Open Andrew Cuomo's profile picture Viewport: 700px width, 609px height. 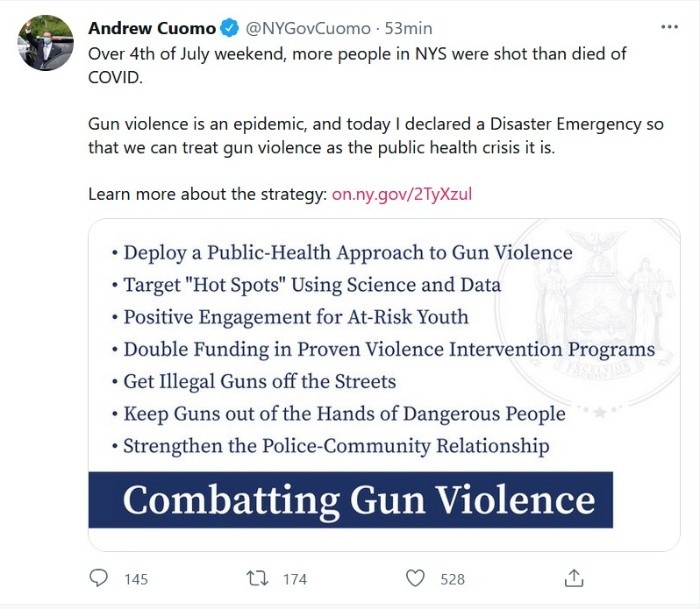point(45,43)
